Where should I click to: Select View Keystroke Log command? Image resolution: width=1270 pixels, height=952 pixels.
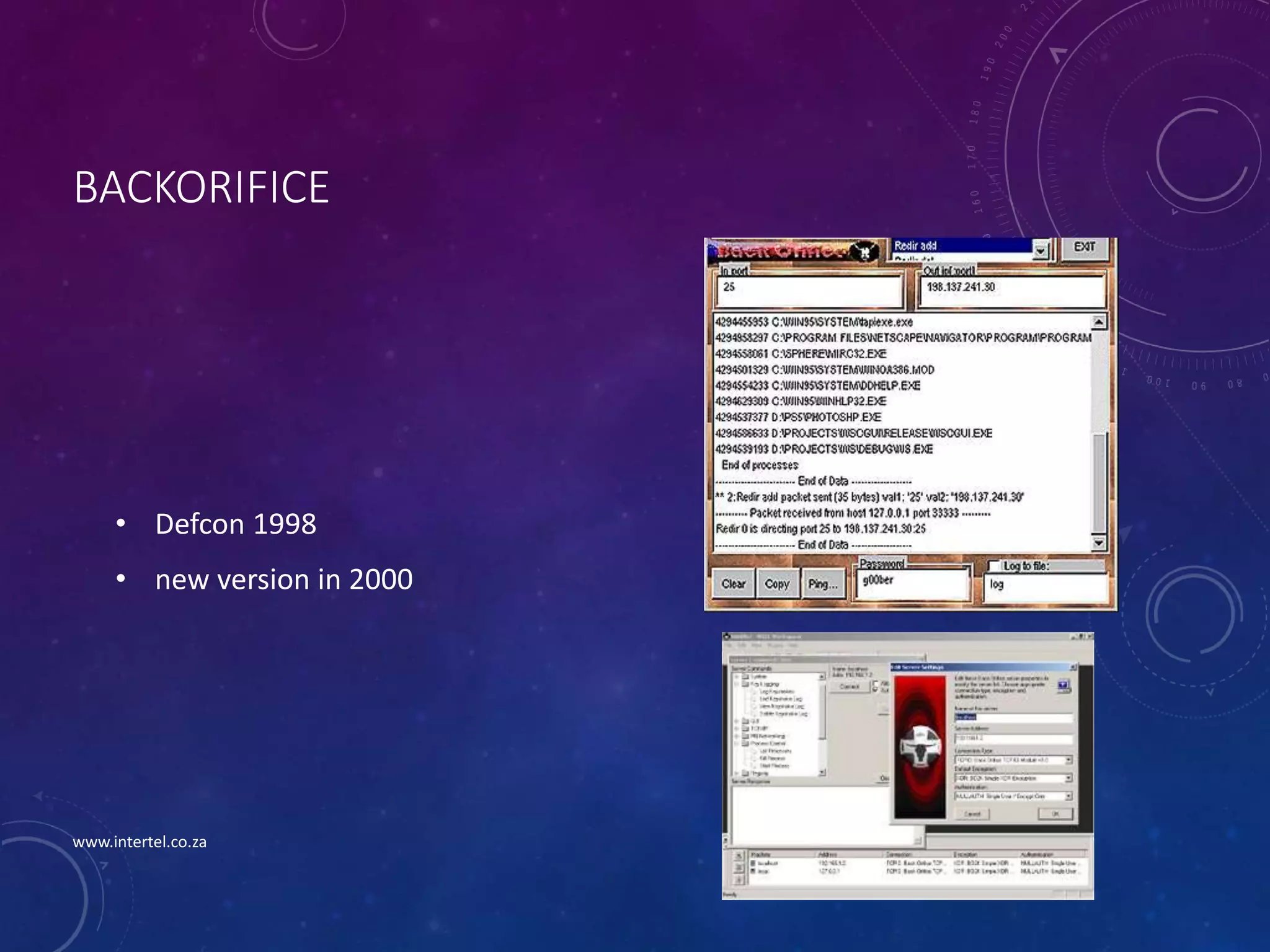782,707
